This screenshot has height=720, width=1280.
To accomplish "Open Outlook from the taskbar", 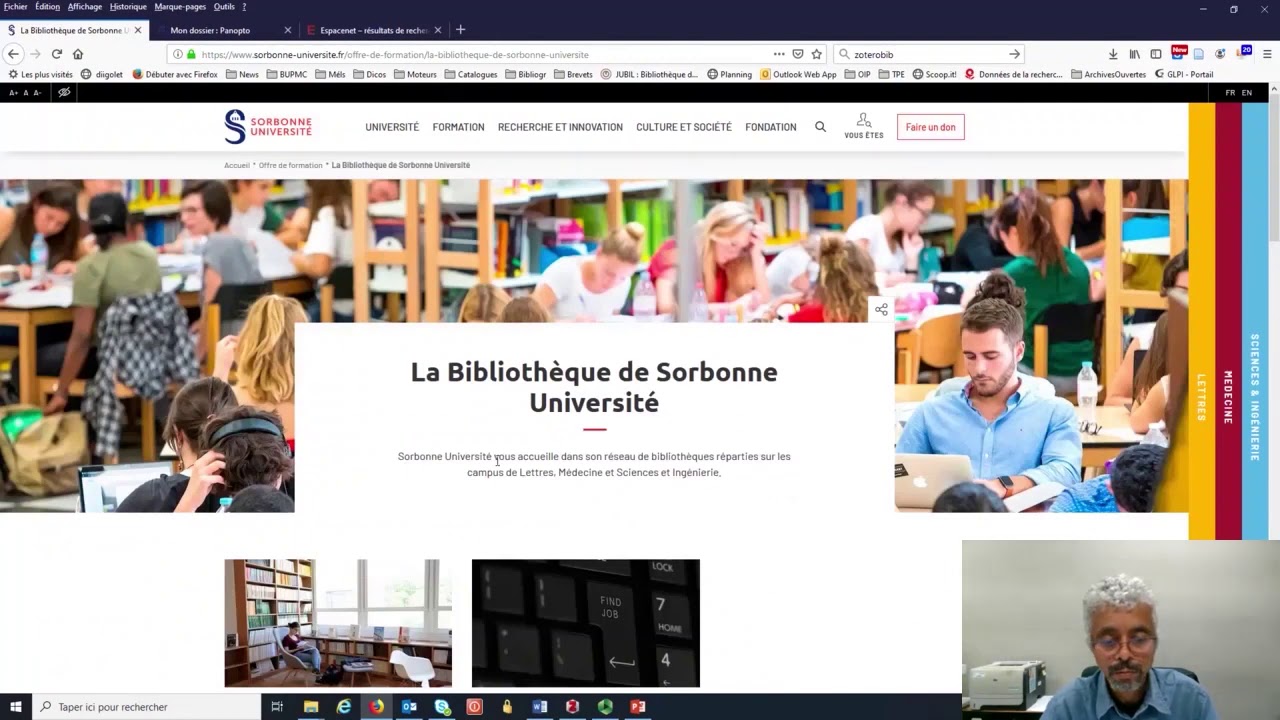I will 409,707.
